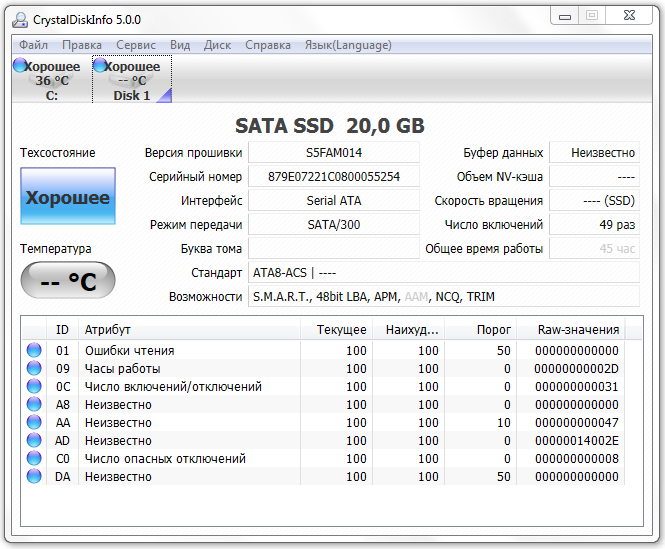The height and width of the screenshot is (549, 665).
Task: Click the 45 час power-on hours field
Action: (595, 249)
